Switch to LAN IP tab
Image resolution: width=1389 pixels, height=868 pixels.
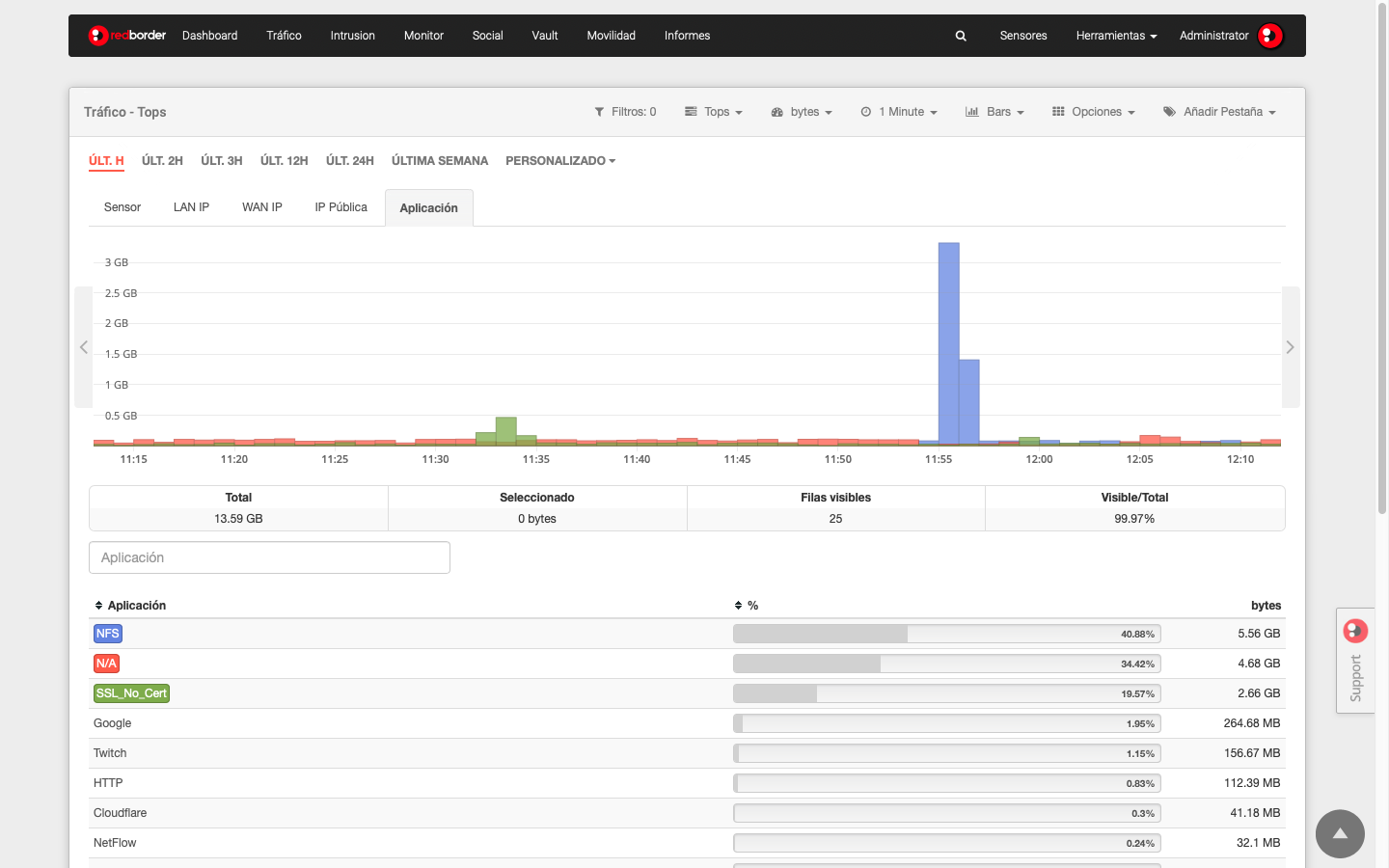[191, 207]
